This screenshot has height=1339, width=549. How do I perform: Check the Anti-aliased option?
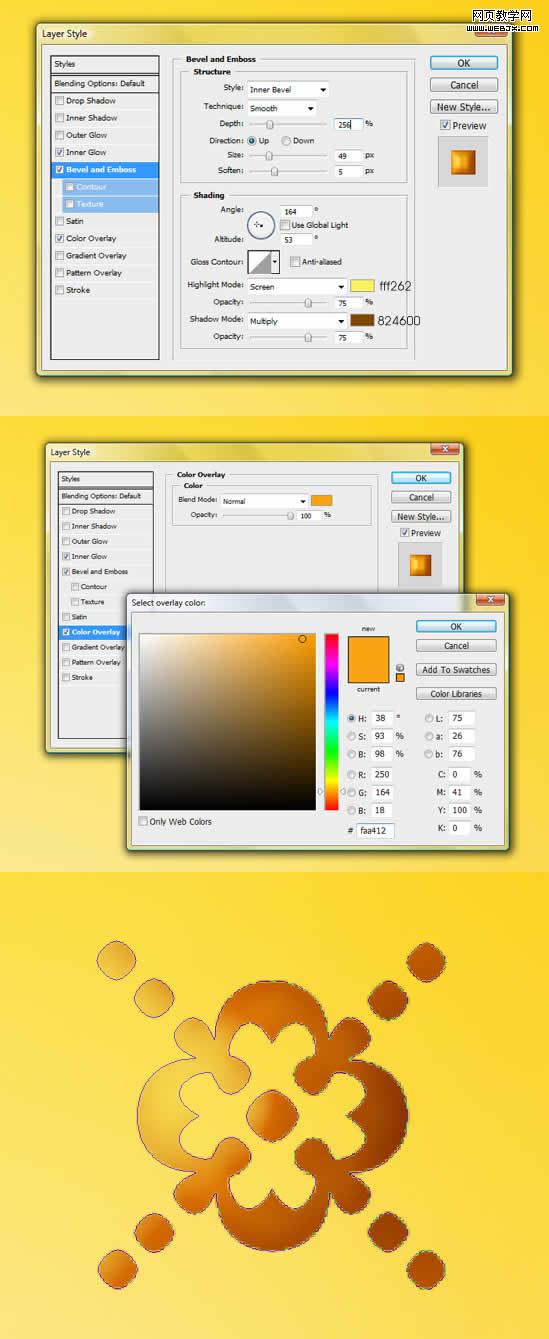[295, 262]
